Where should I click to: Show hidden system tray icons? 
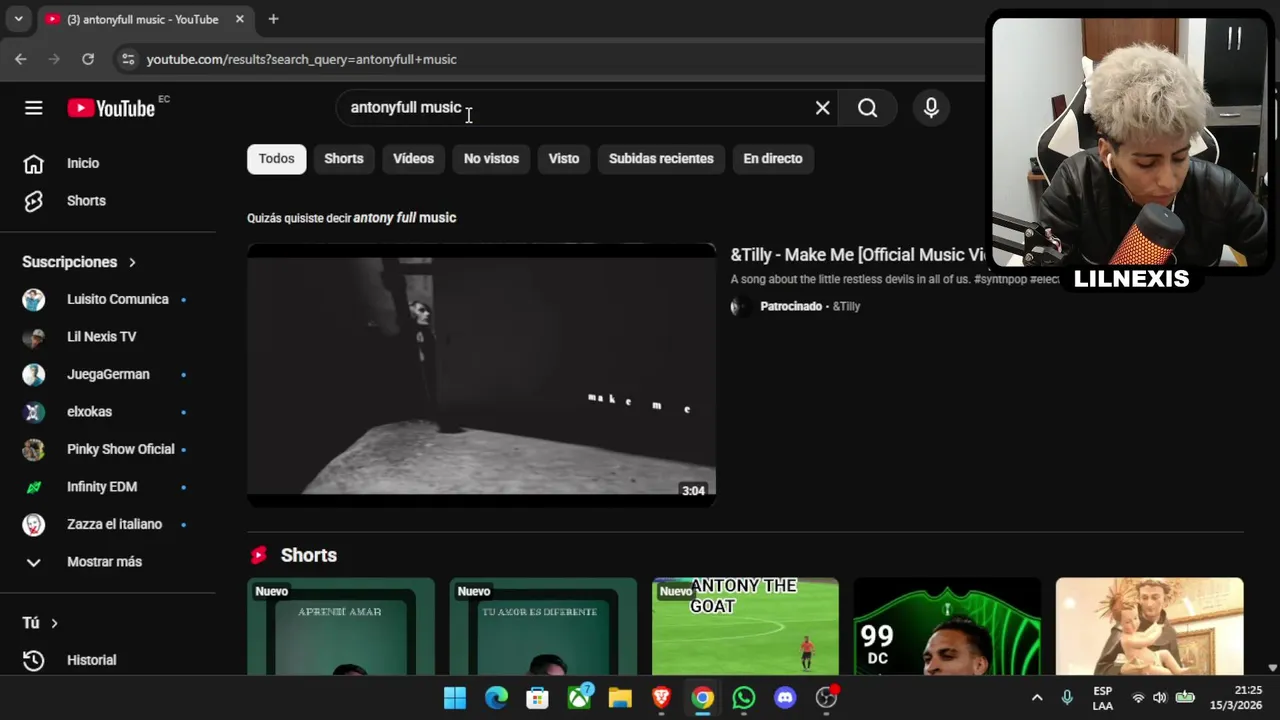(1037, 698)
